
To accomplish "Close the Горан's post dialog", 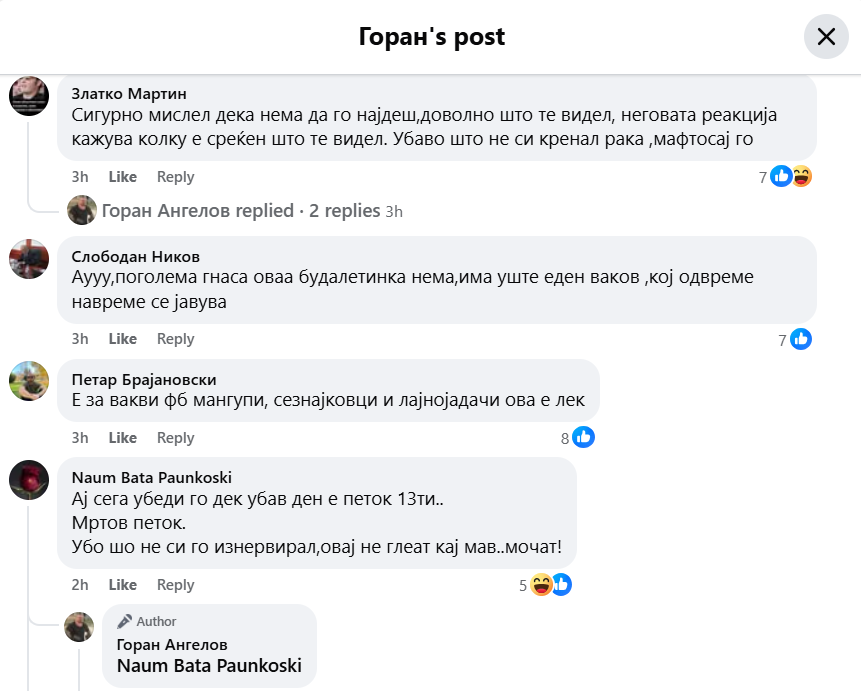I will [826, 37].
